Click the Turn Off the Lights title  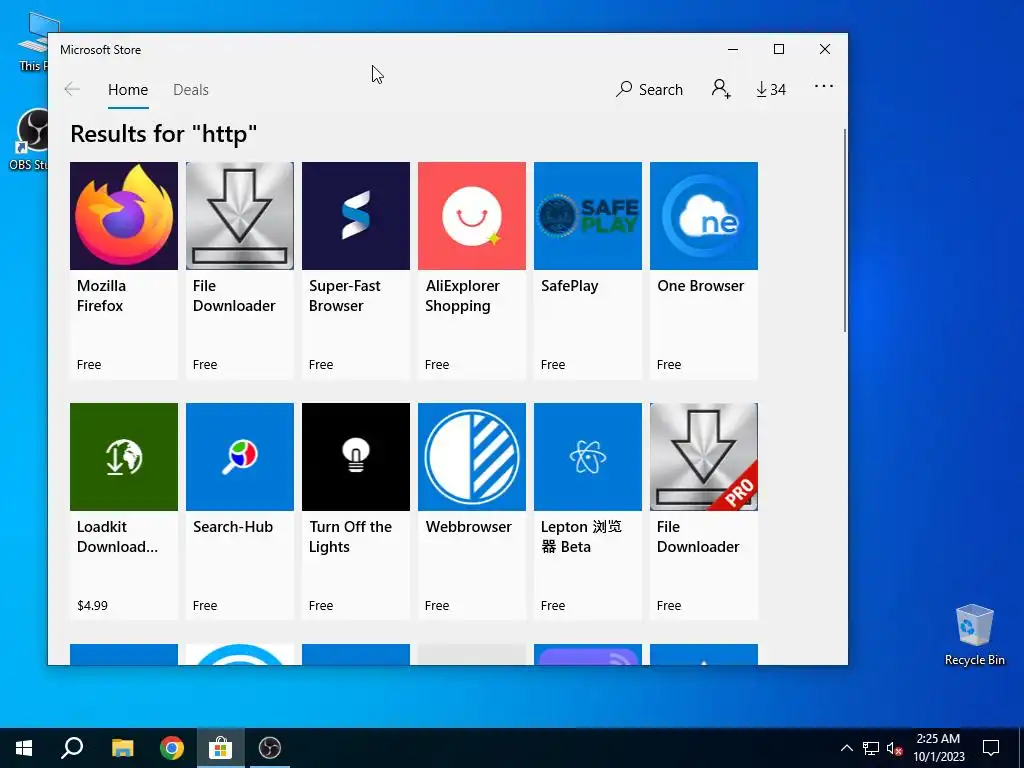(350, 537)
